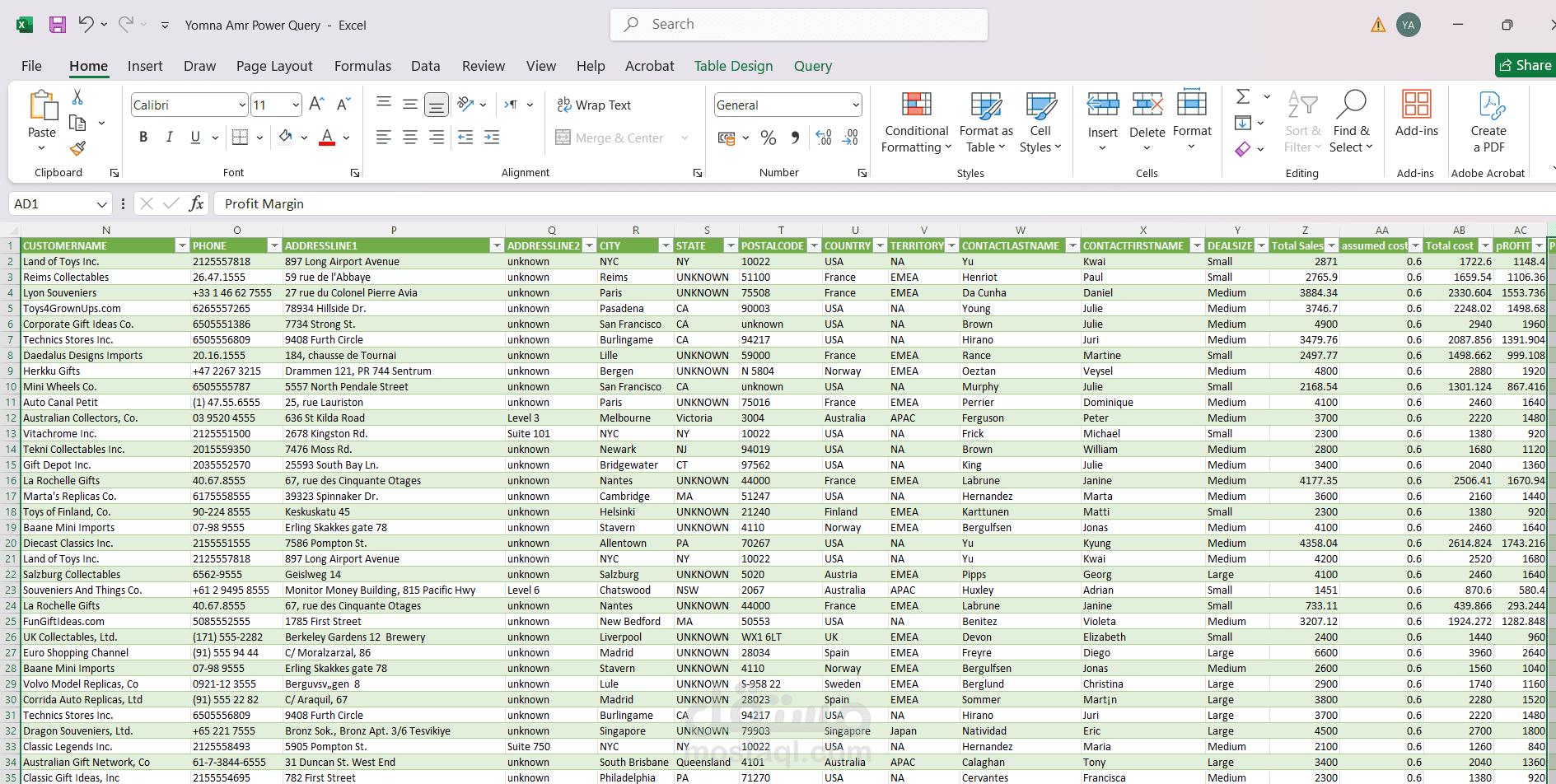Enable Wrap Text for the selection

(595, 105)
